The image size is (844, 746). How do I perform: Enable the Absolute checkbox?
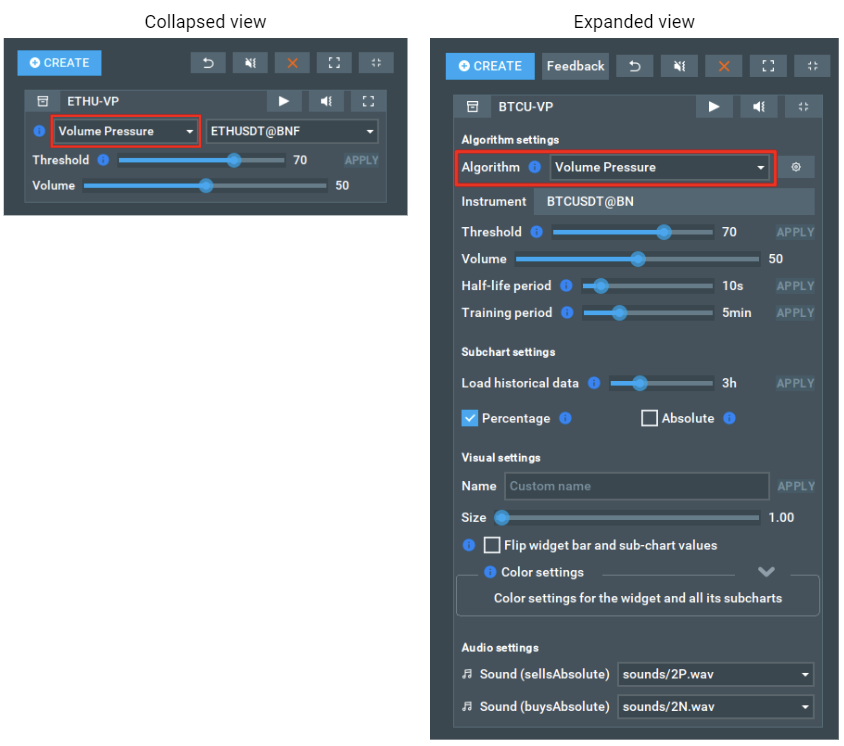coord(649,418)
